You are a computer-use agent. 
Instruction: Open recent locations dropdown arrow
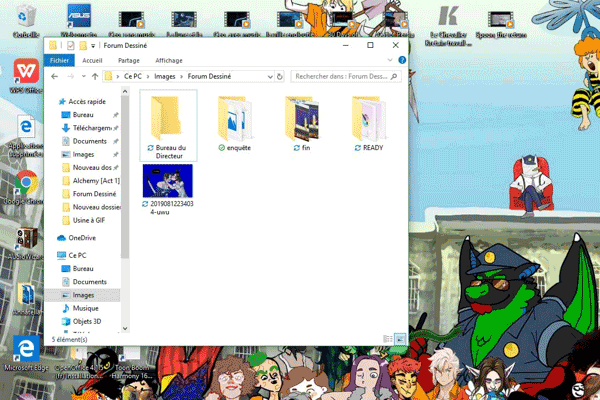click(83, 77)
